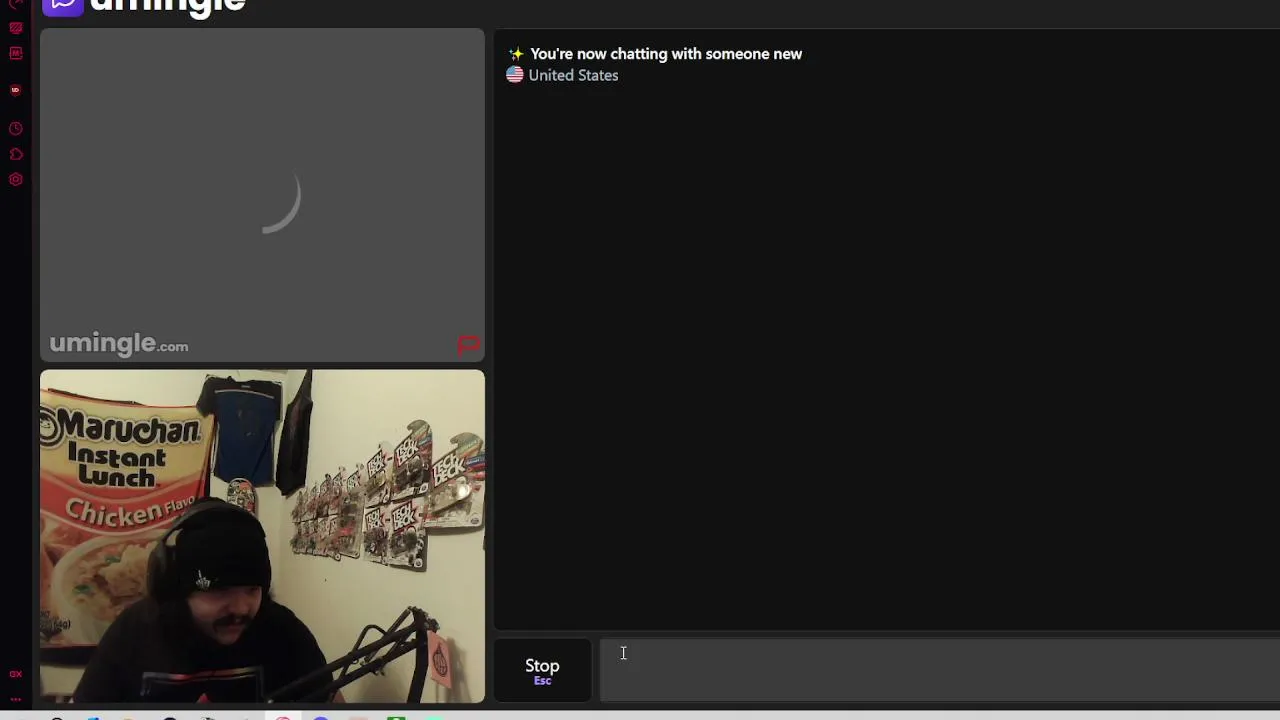This screenshot has height=720, width=1280.
Task: Click the stranger's loading video panel
Action: [262, 195]
